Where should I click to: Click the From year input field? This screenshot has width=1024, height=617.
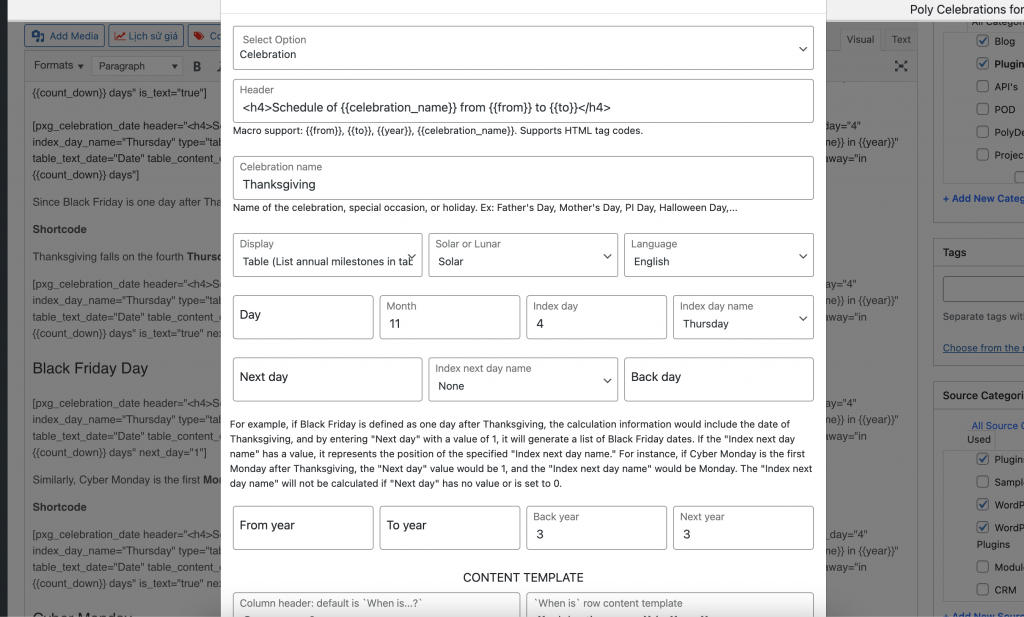point(302,527)
